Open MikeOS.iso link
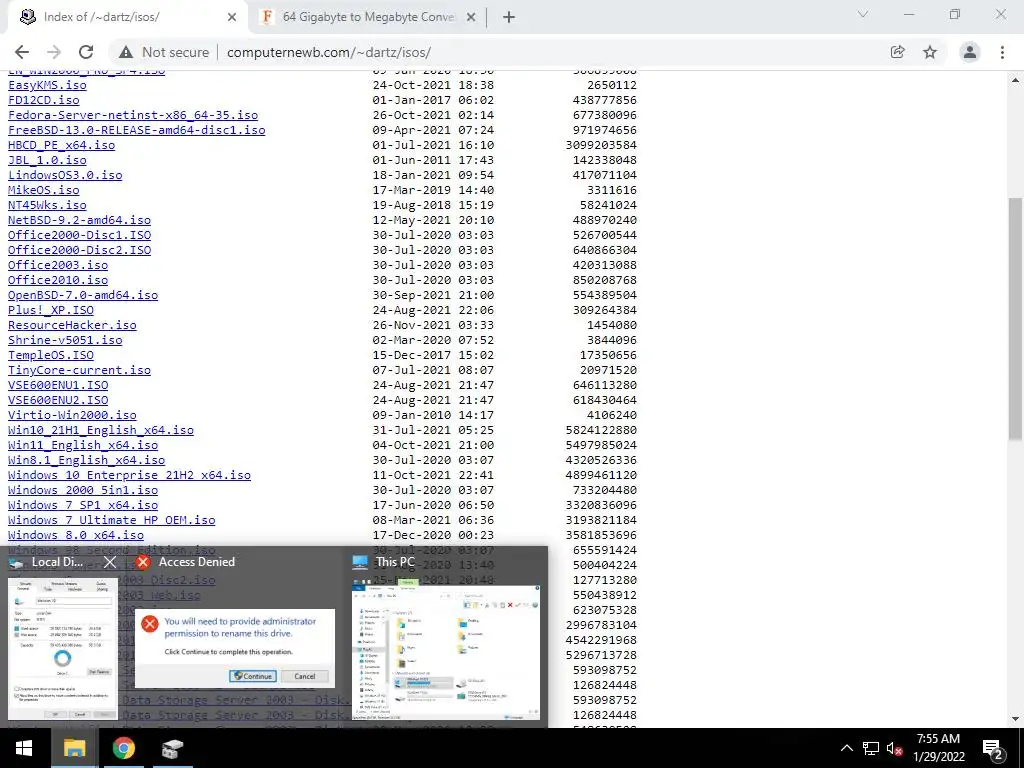The height and width of the screenshot is (768, 1024). tap(44, 190)
